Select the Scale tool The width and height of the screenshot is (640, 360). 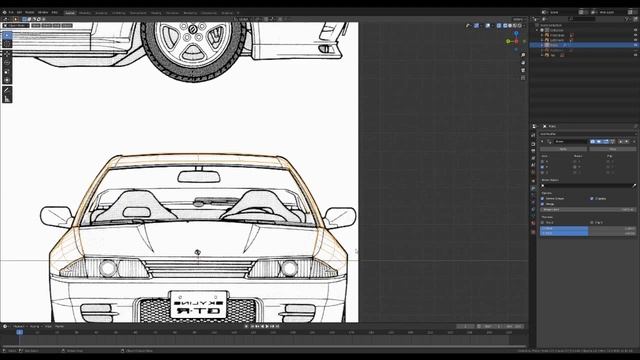7,71
